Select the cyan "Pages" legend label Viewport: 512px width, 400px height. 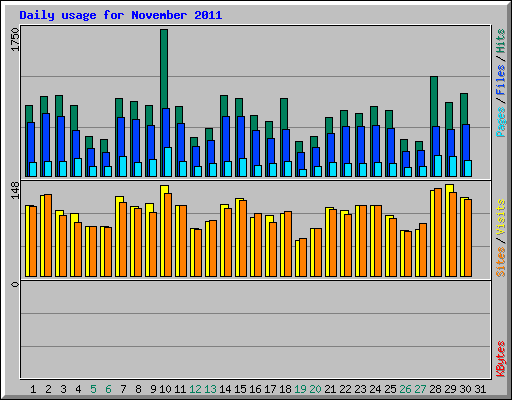[x=501, y=122]
